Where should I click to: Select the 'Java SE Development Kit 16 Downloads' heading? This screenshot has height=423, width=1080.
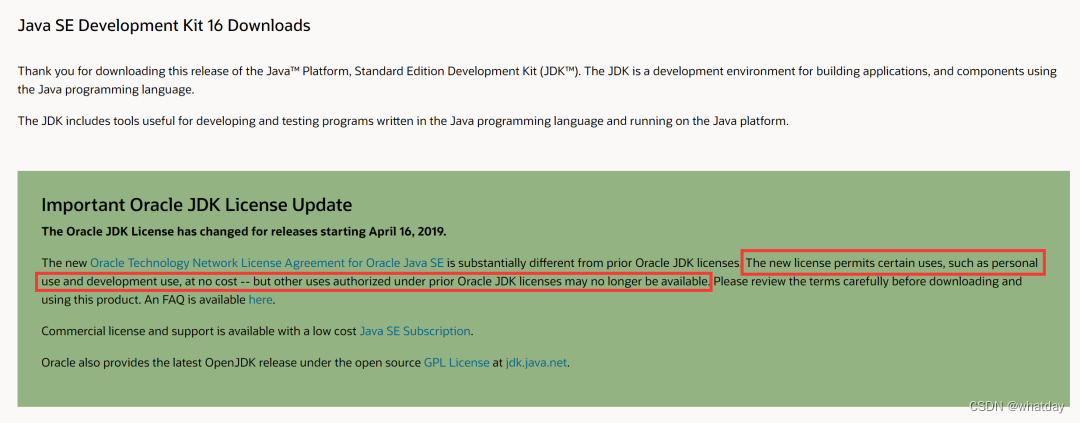(164, 26)
